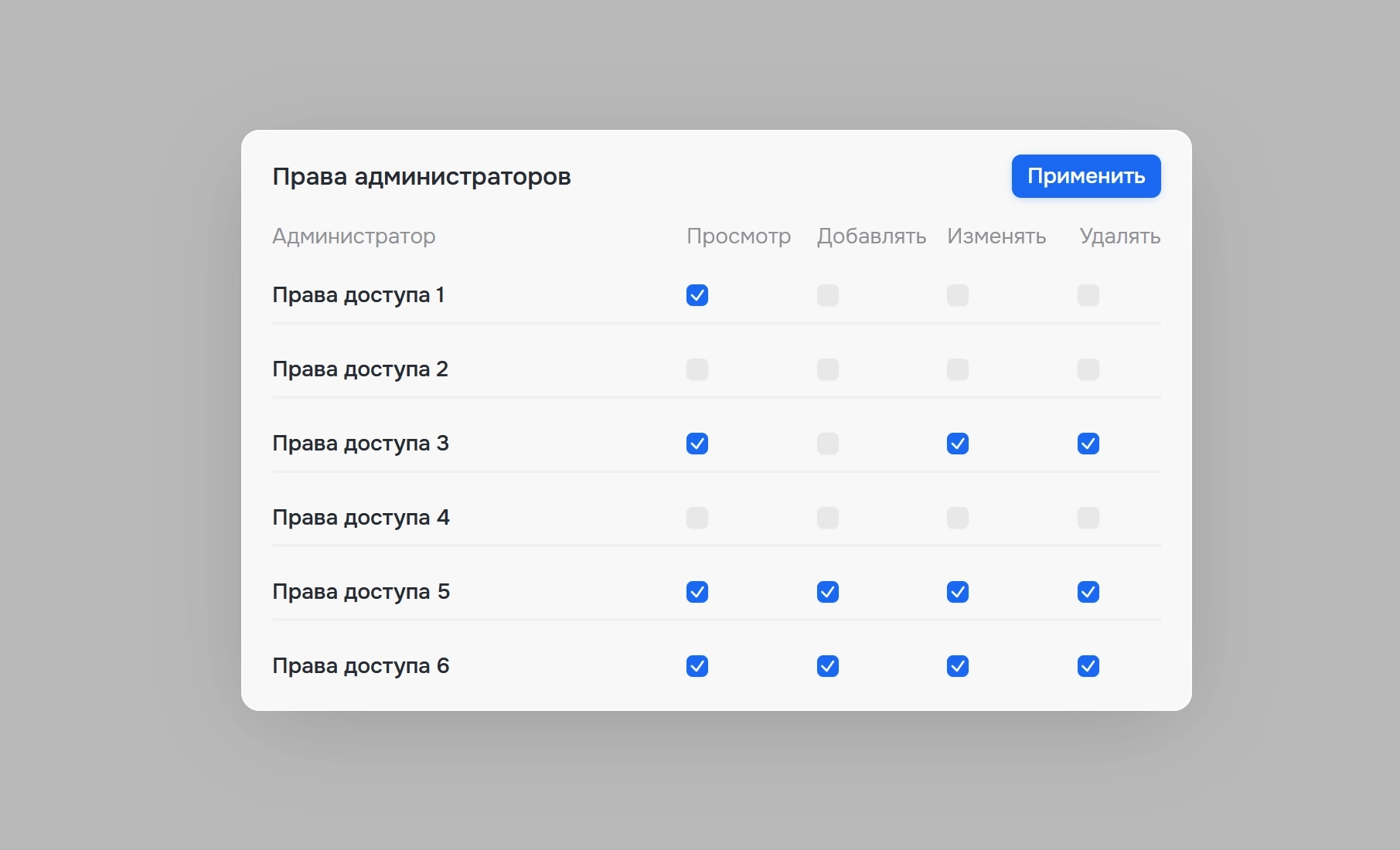This screenshot has height=850, width=1400.
Task: Uncheck Просмотр for Права доступа 5
Action: [697, 592]
